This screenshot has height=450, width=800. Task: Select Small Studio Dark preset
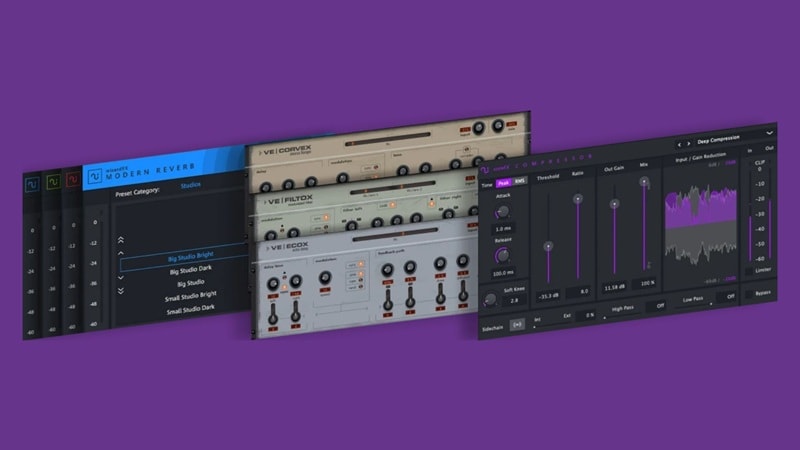pyautogui.click(x=190, y=309)
